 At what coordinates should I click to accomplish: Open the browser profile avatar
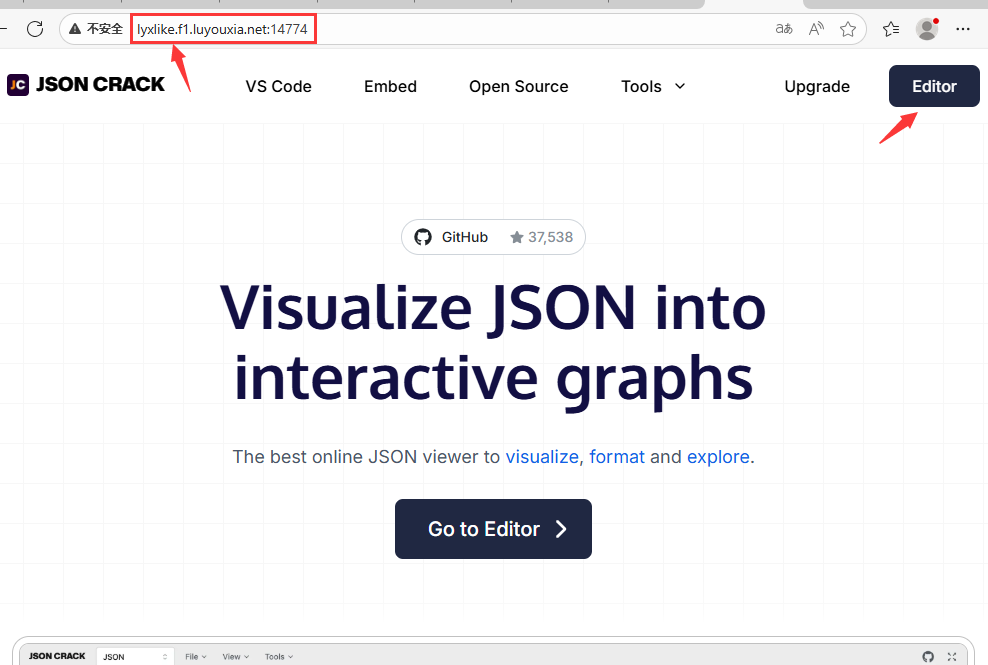click(x=927, y=28)
